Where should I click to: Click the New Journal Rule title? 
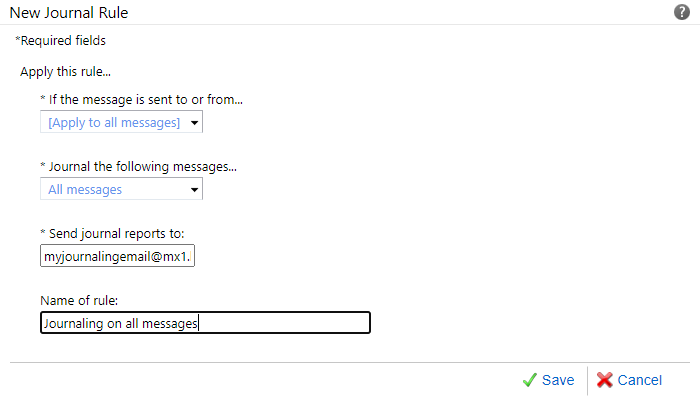coord(69,12)
